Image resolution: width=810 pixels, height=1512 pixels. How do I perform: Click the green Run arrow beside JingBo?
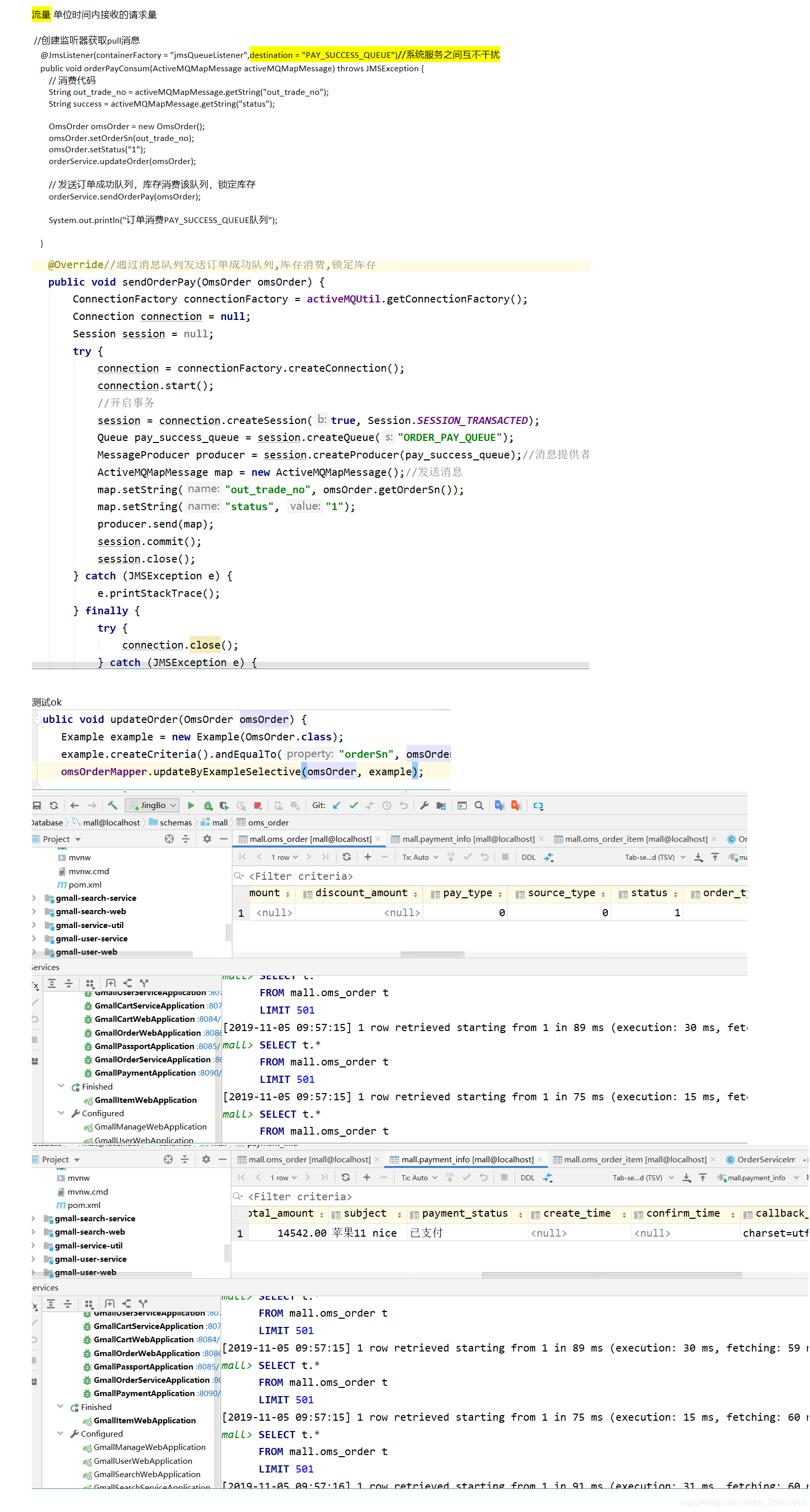pos(191,805)
